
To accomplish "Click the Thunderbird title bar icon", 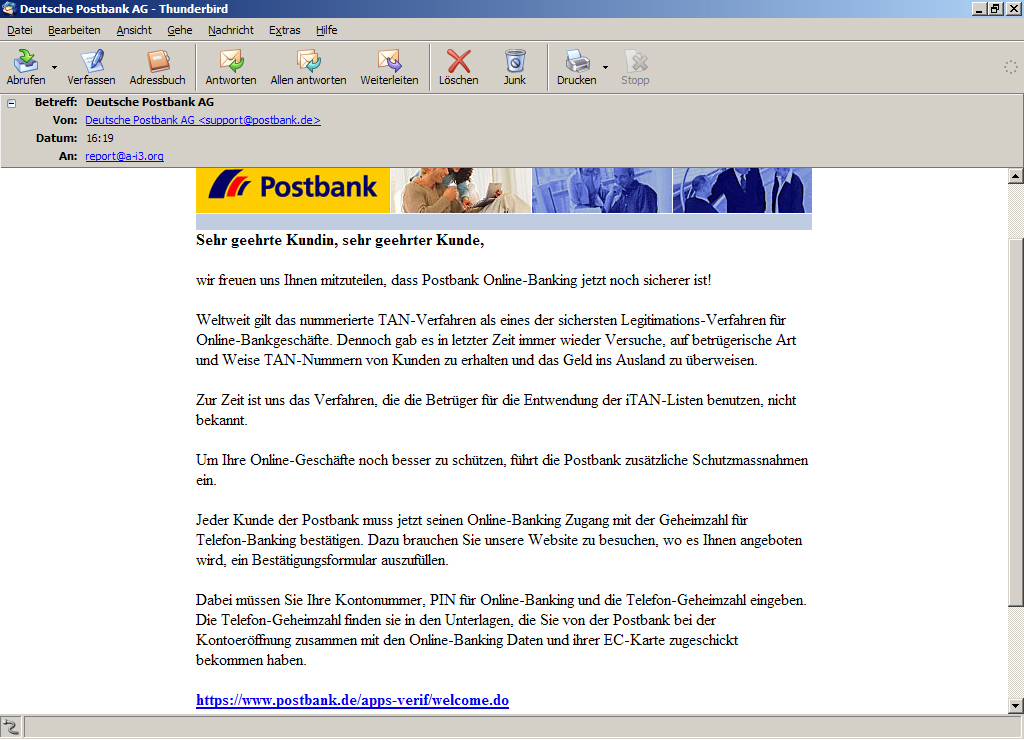I will [8, 8].
